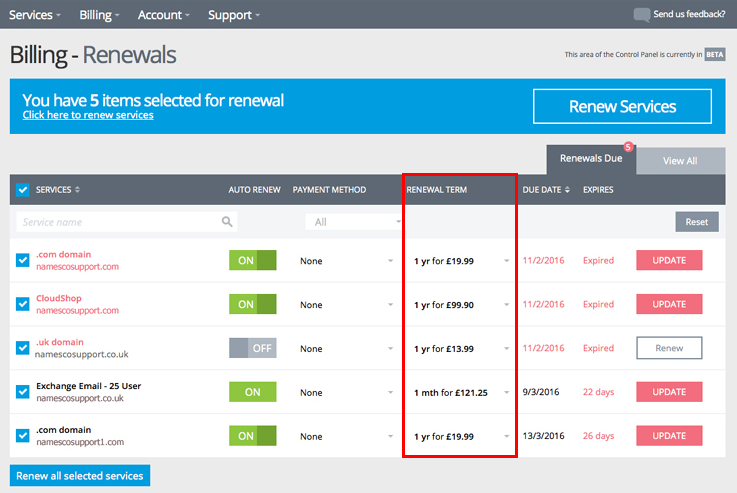Uncheck the .uk domain row checkbox
Viewport: 737px width, 493px height.
[23, 348]
